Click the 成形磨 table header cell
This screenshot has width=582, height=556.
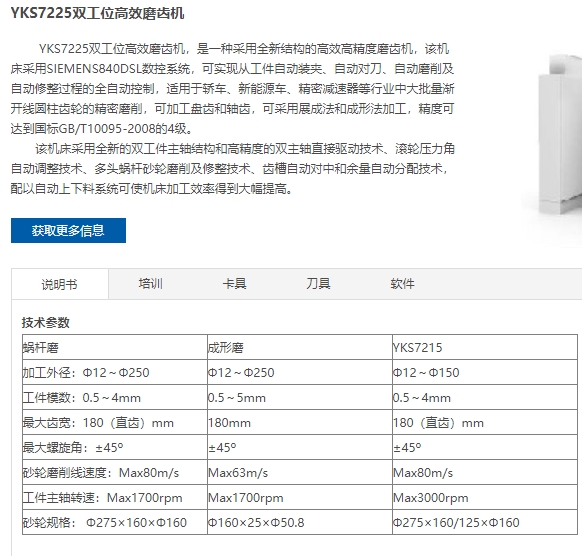(x=300, y=347)
